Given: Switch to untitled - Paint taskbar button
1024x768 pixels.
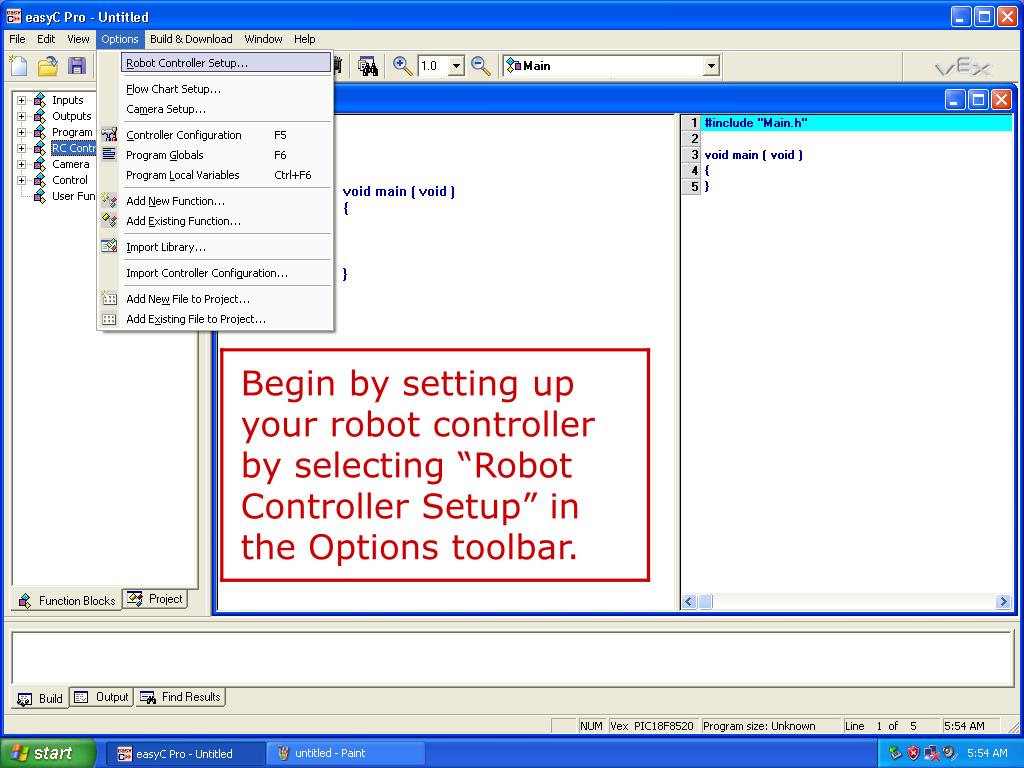Looking at the screenshot, I should [347, 754].
